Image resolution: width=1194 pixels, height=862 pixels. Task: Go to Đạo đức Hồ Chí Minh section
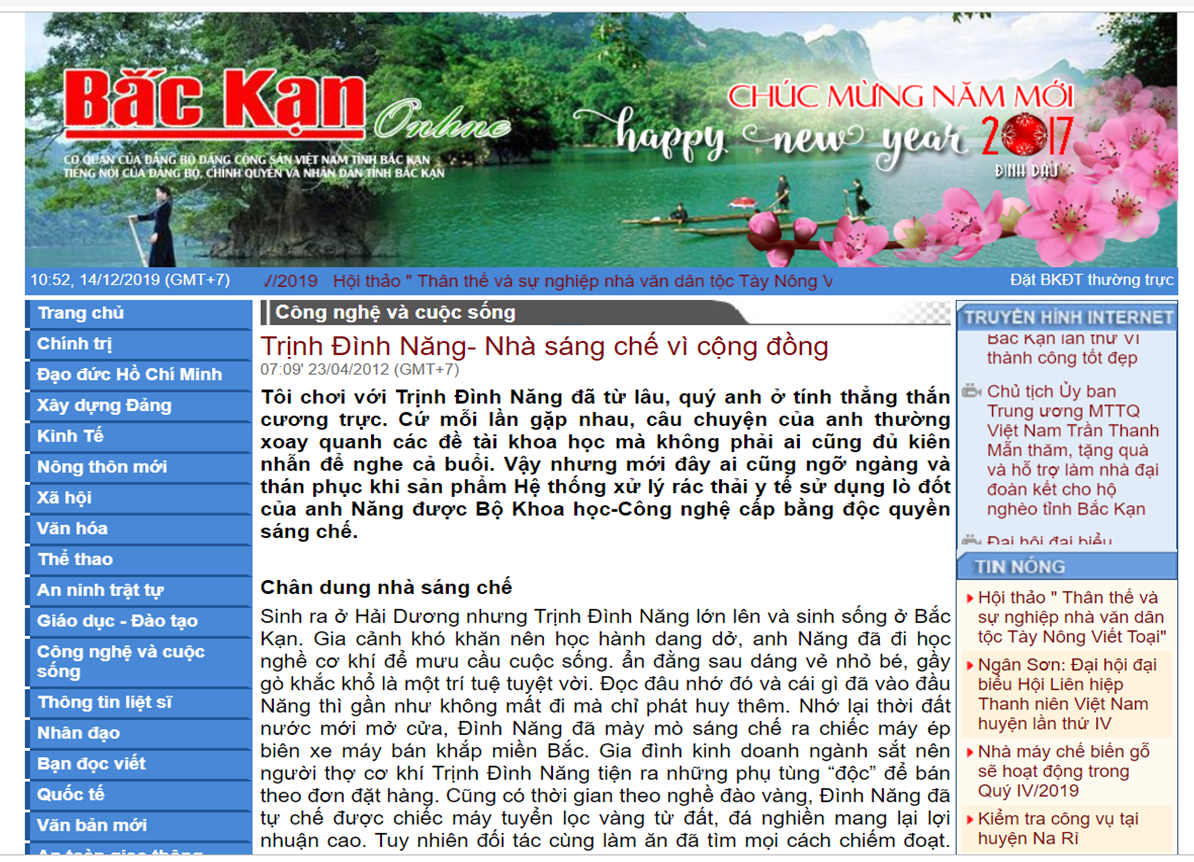(129, 376)
